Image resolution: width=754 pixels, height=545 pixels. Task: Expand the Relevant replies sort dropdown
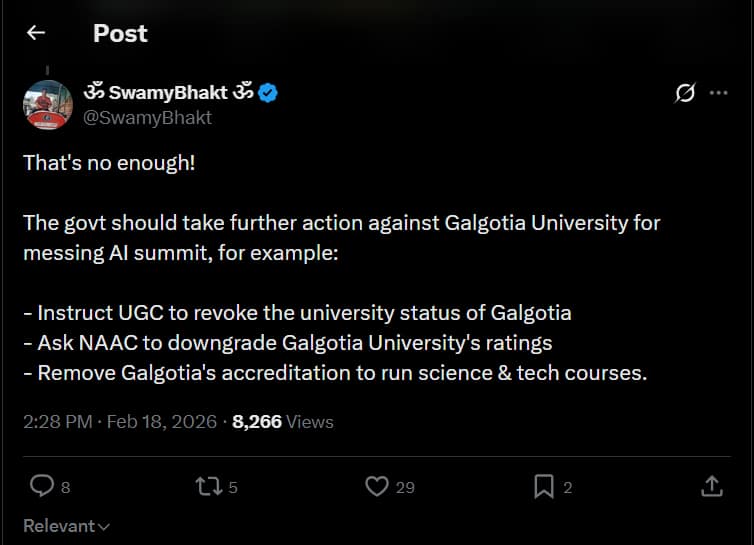66,526
